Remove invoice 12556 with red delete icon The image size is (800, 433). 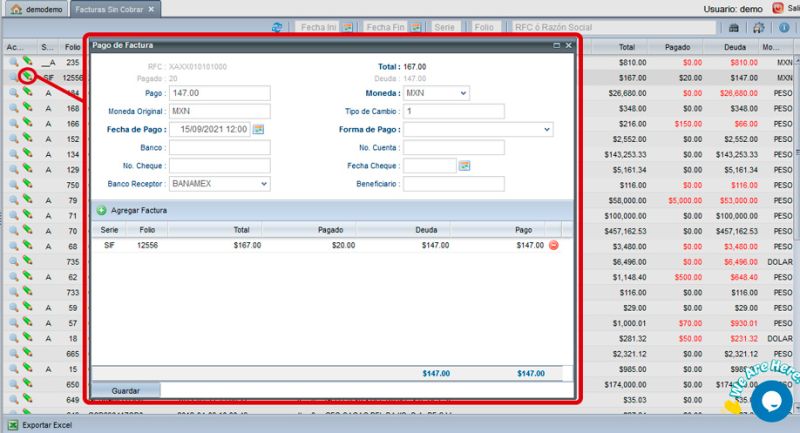[554, 244]
